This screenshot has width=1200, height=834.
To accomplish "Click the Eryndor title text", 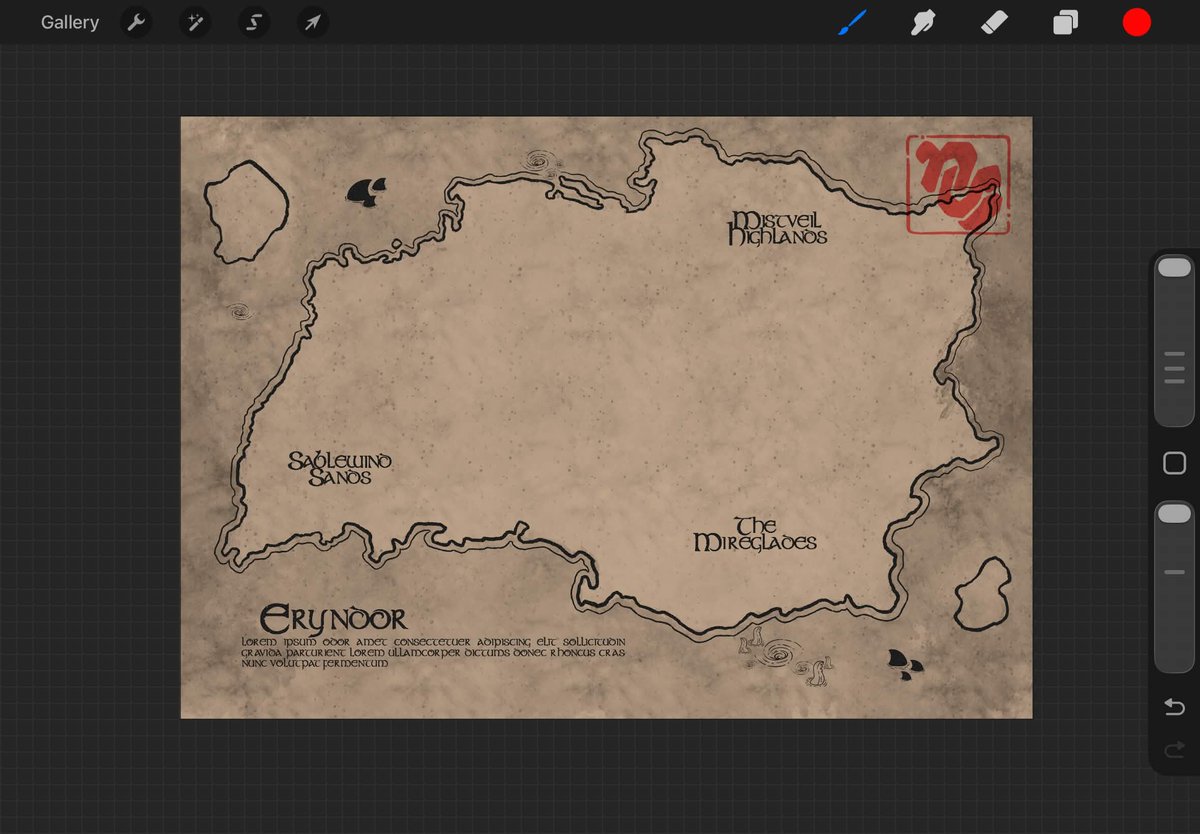I will pyautogui.click(x=333, y=618).
